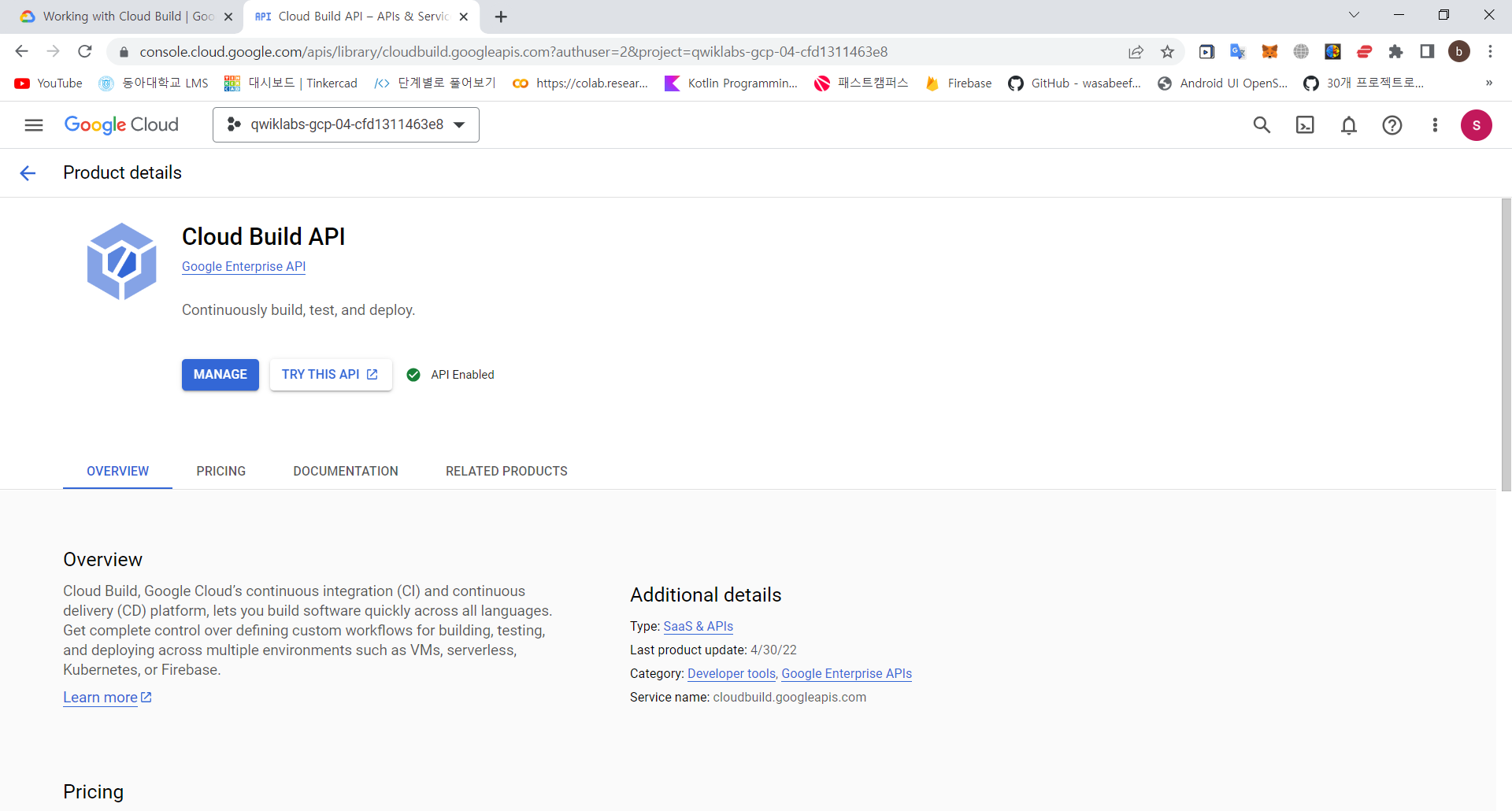Image resolution: width=1512 pixels, height=811 pixels.
Task: Open the SaaS & APIs type link
Action: [x=699, y=627]
